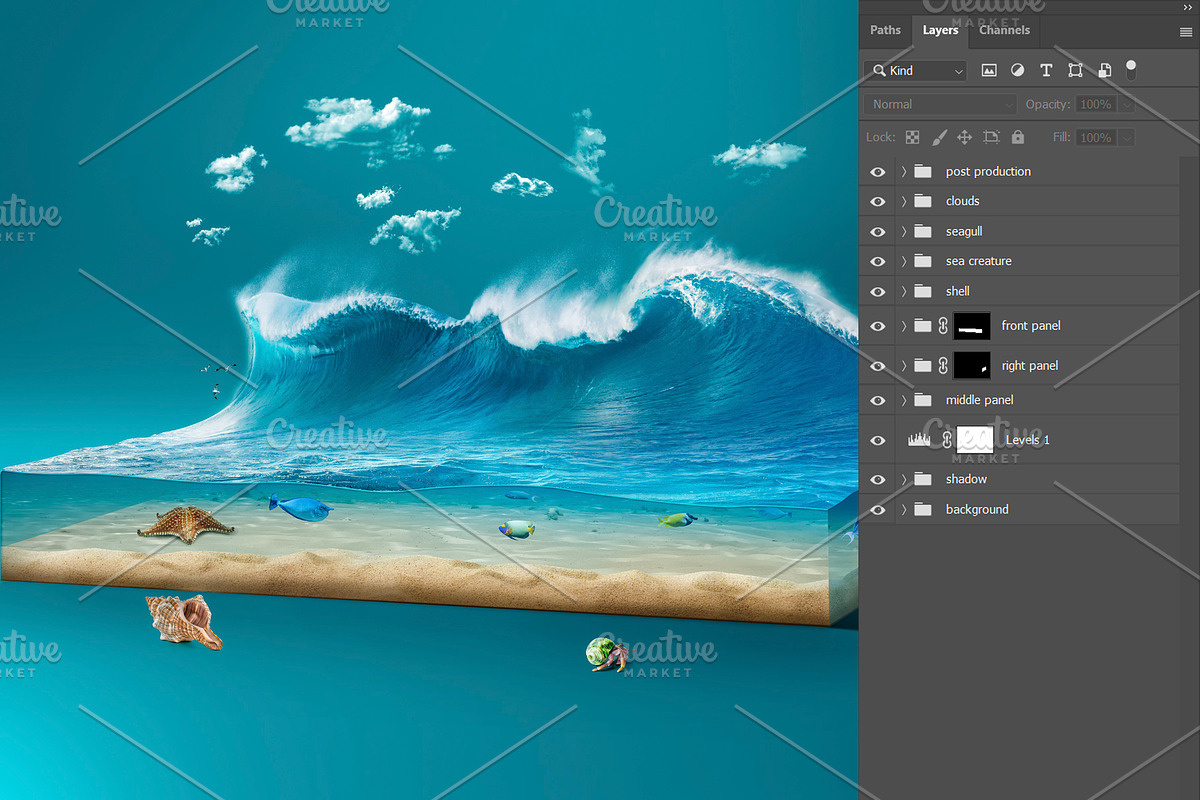This screenshot has height=800, width=1200.
Task: Expand the seagull group
Action: coord(904,231)
